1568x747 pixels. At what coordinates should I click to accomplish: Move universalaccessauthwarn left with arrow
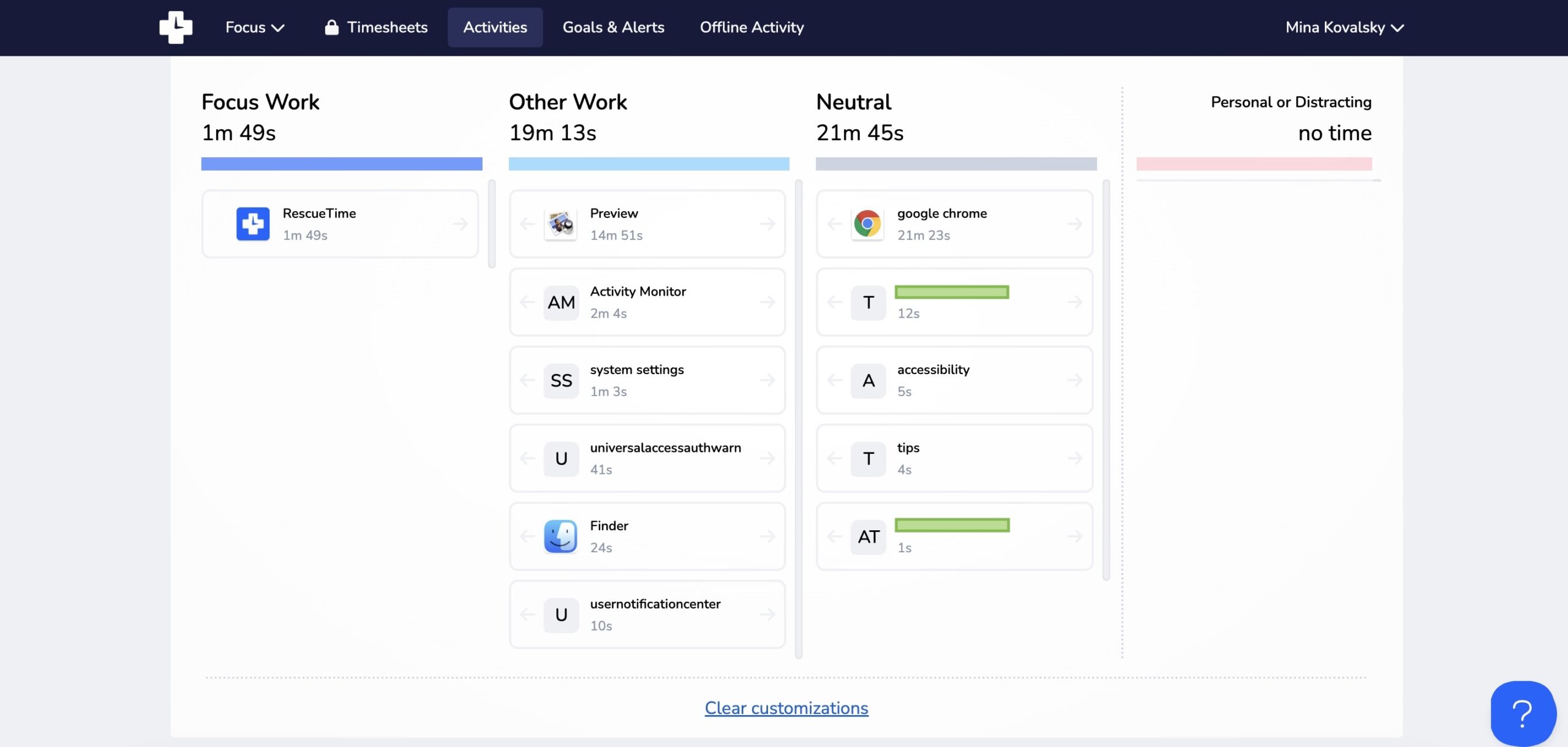tap(527, 458)
